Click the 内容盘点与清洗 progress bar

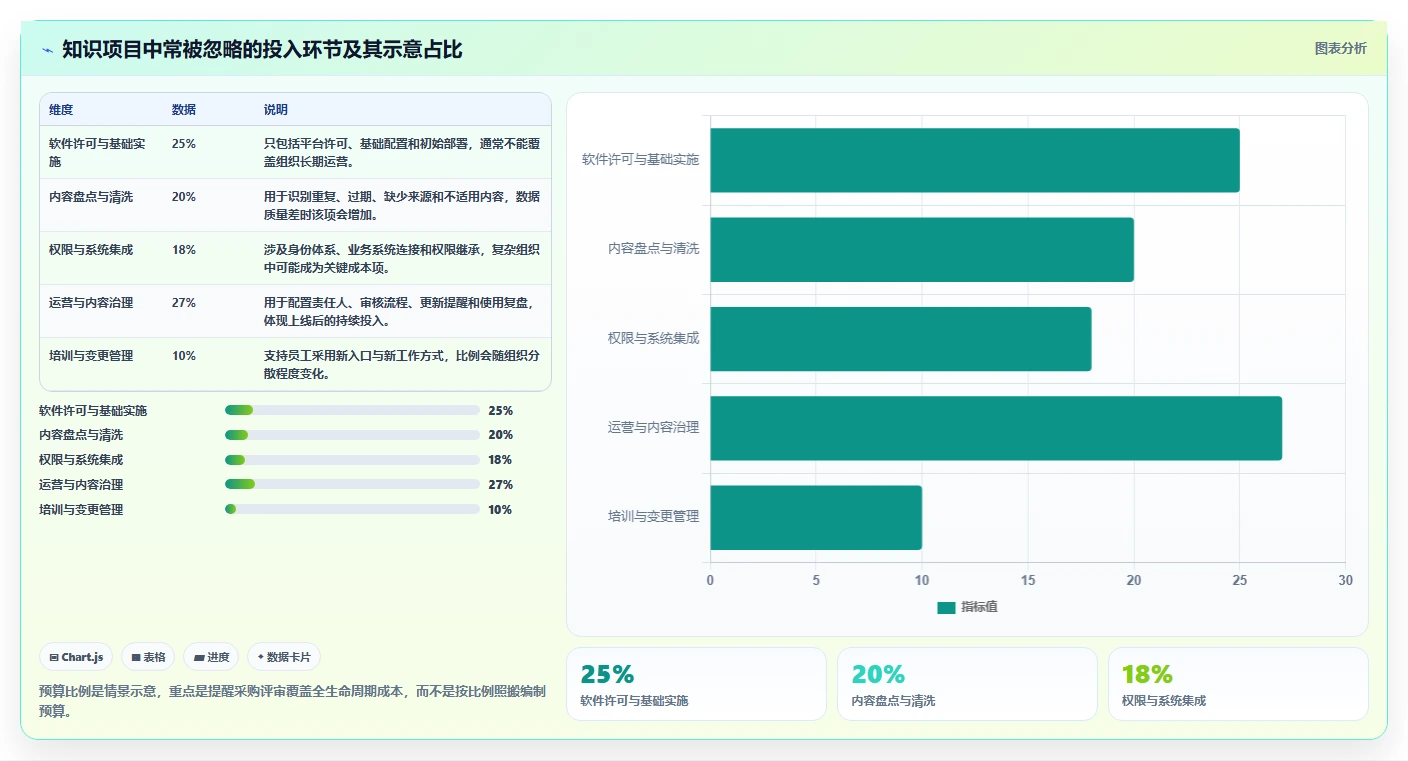[353, 435]
